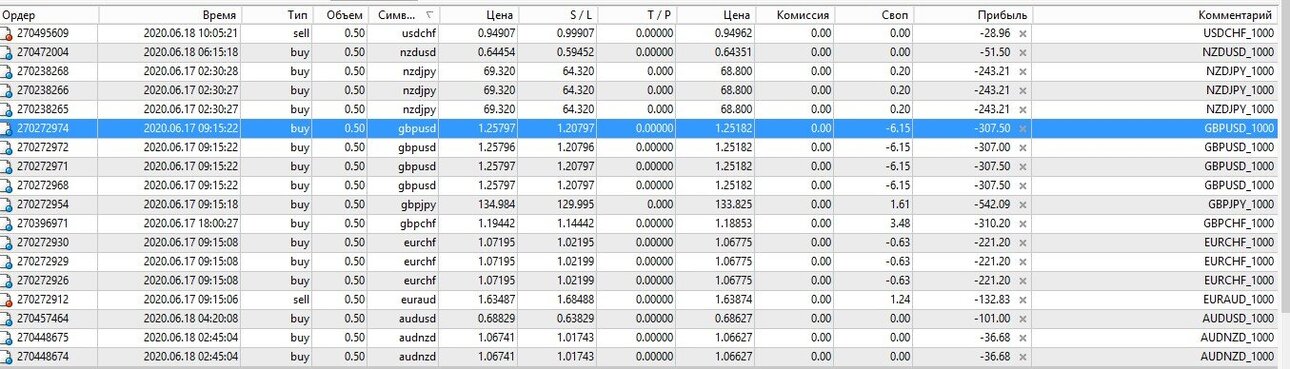Sort by the Тип column header

pyautogui.click(x=277, y=15)
